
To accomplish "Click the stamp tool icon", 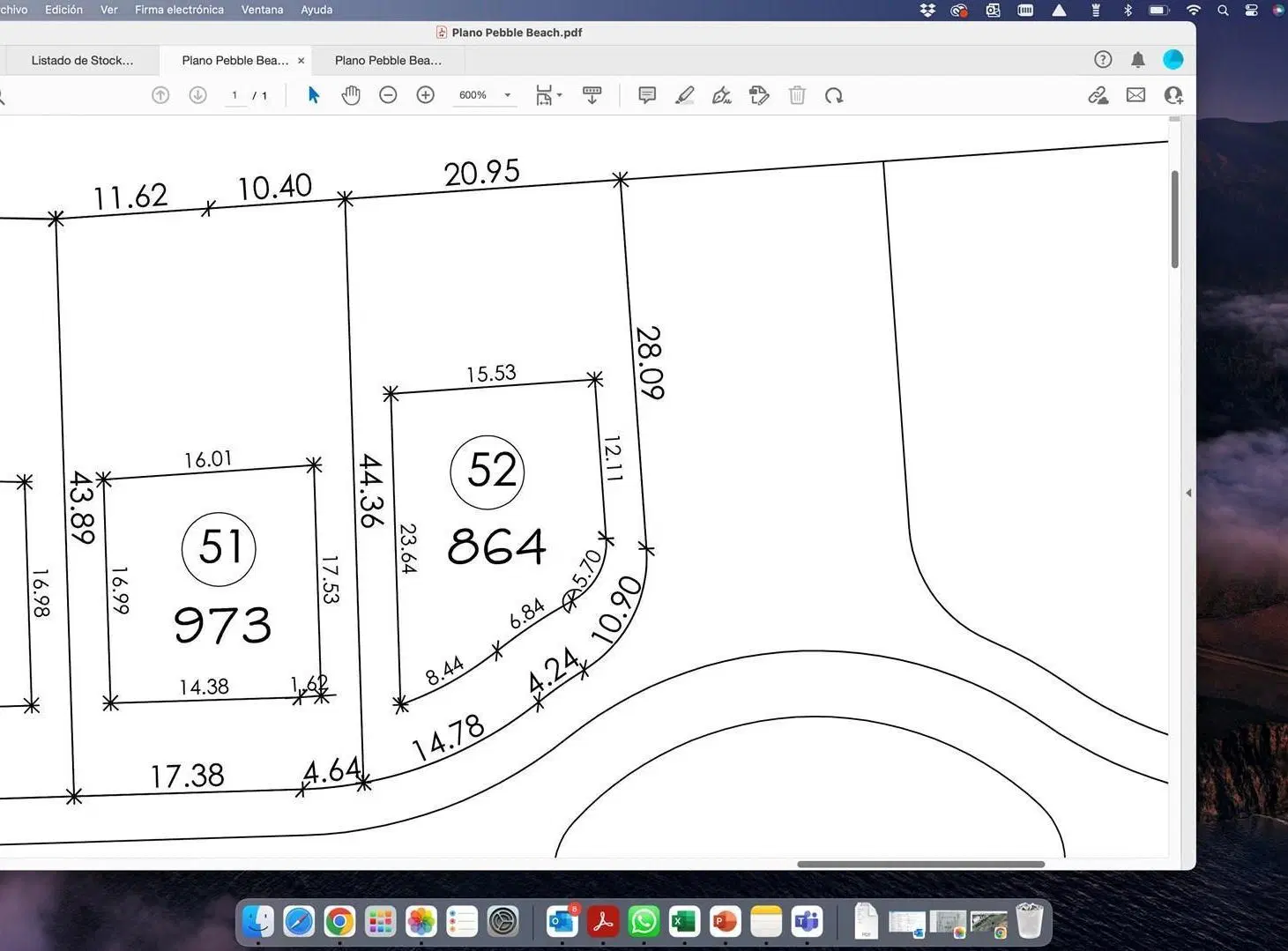I will pos(759,95).
